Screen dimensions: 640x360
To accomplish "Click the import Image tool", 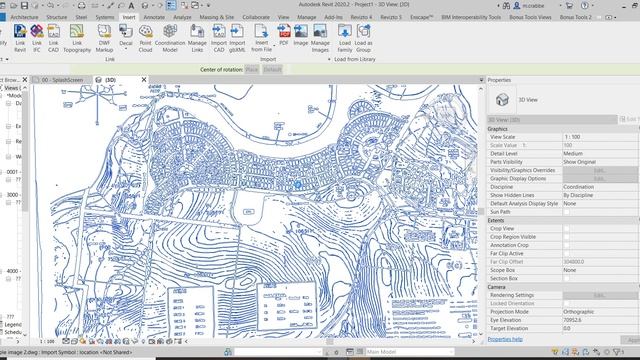I will tap(301, 35).
